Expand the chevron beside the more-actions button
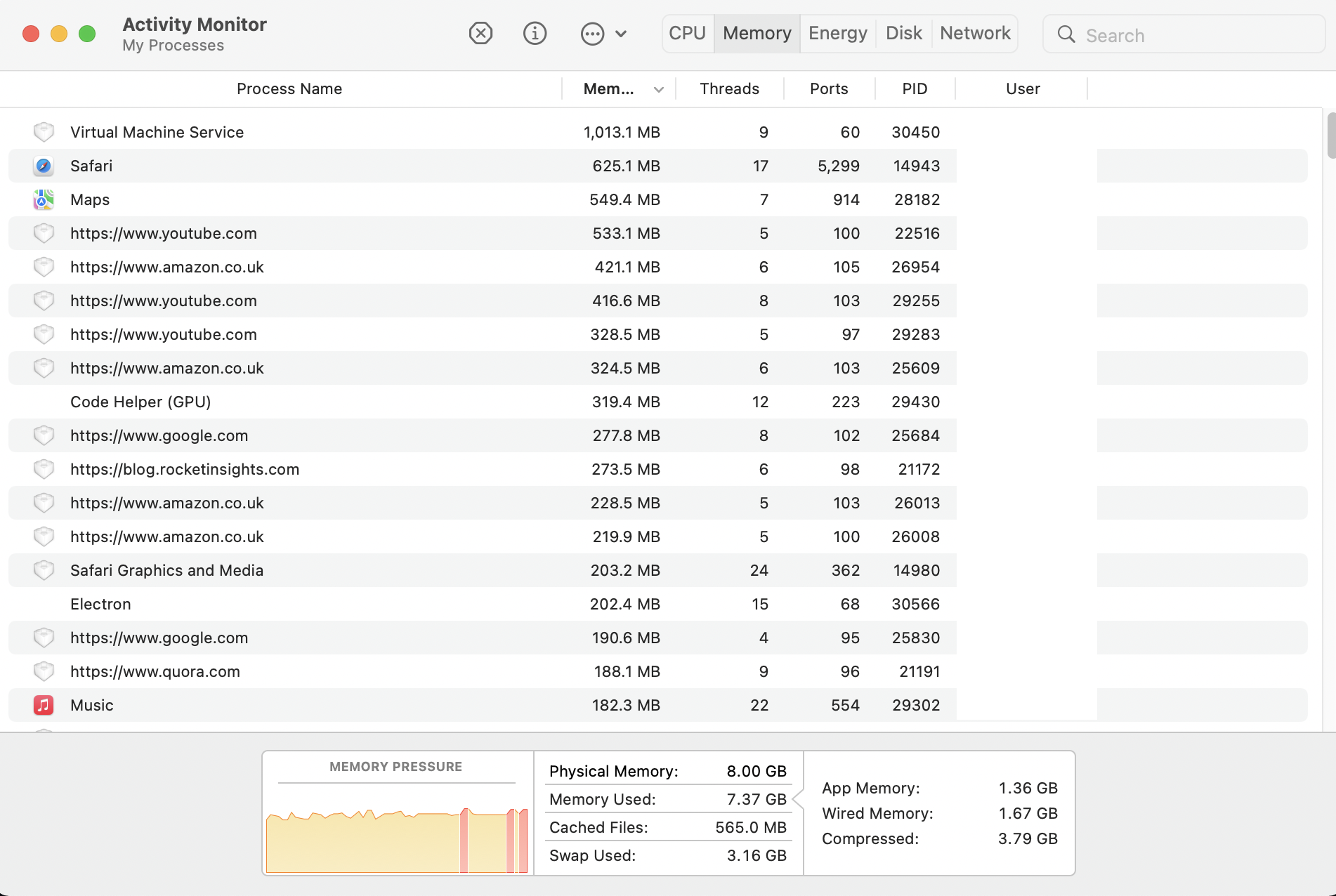Viewport: 1336px width, 896px height. click(621, 33)
